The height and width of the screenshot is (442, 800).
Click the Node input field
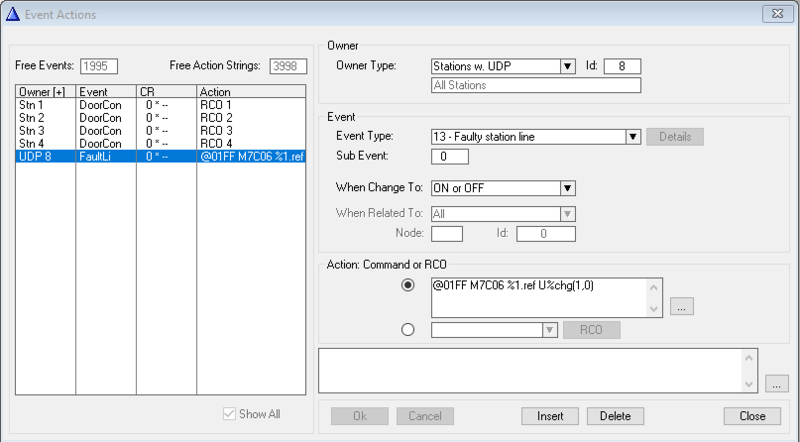point(447,234)
